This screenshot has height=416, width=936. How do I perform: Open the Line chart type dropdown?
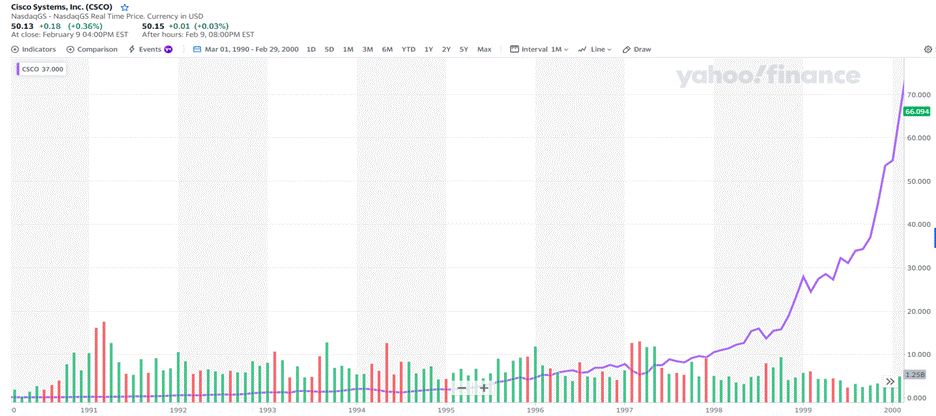pos(595,50)
